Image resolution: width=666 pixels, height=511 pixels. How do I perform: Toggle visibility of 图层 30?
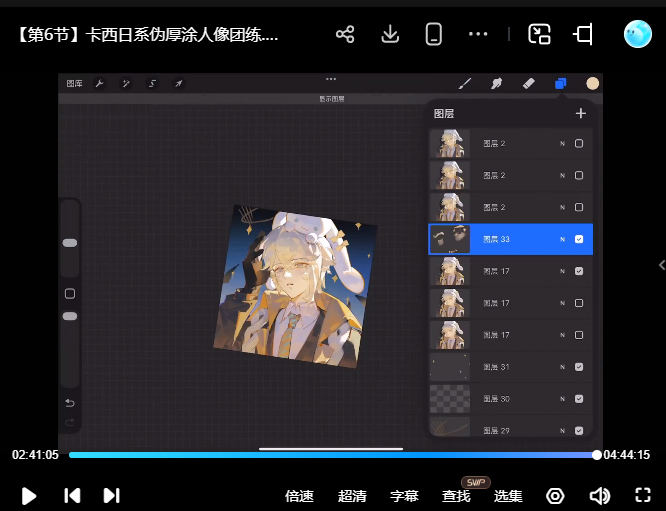(579, 398)
